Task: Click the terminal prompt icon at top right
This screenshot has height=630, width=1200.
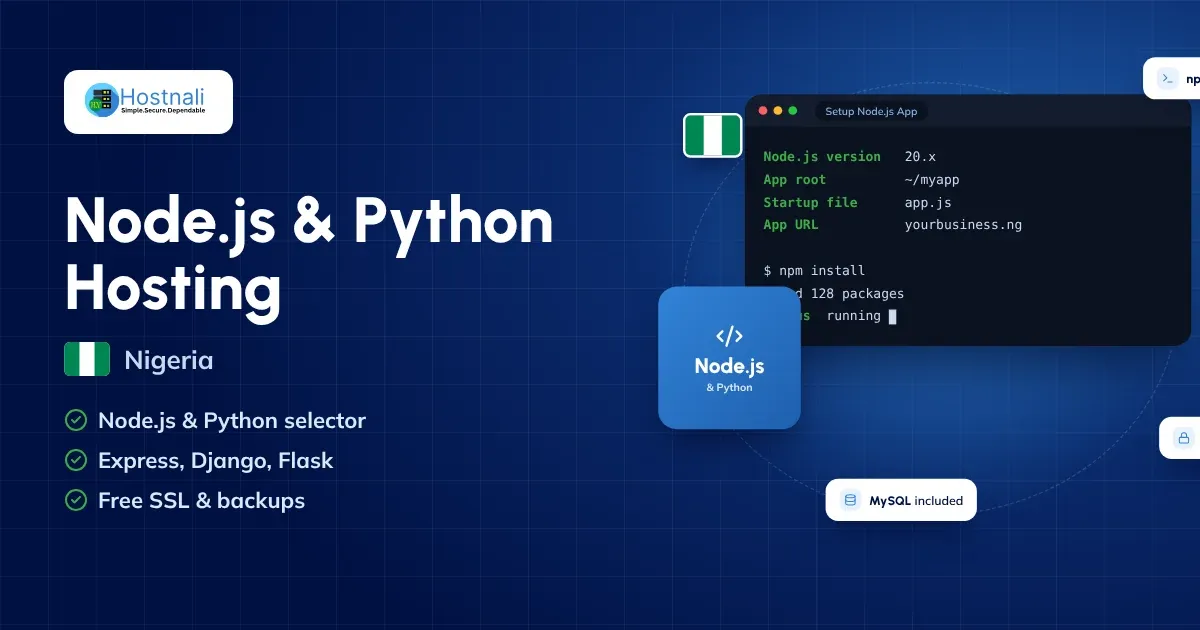Action: pyautogui.click(x=1167, y=79)
